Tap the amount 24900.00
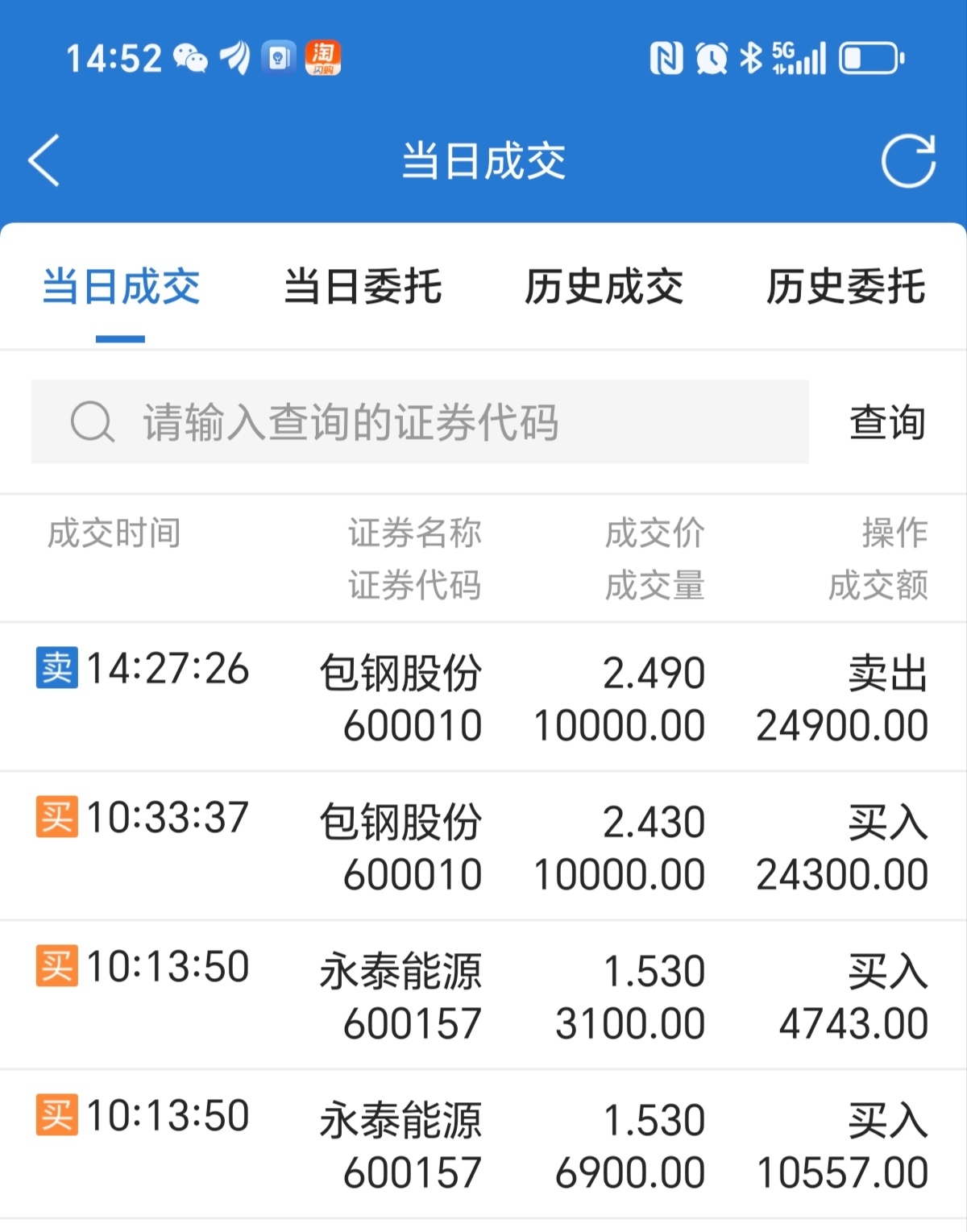Viewport: 967px width, 1232px height. point(842,725)
